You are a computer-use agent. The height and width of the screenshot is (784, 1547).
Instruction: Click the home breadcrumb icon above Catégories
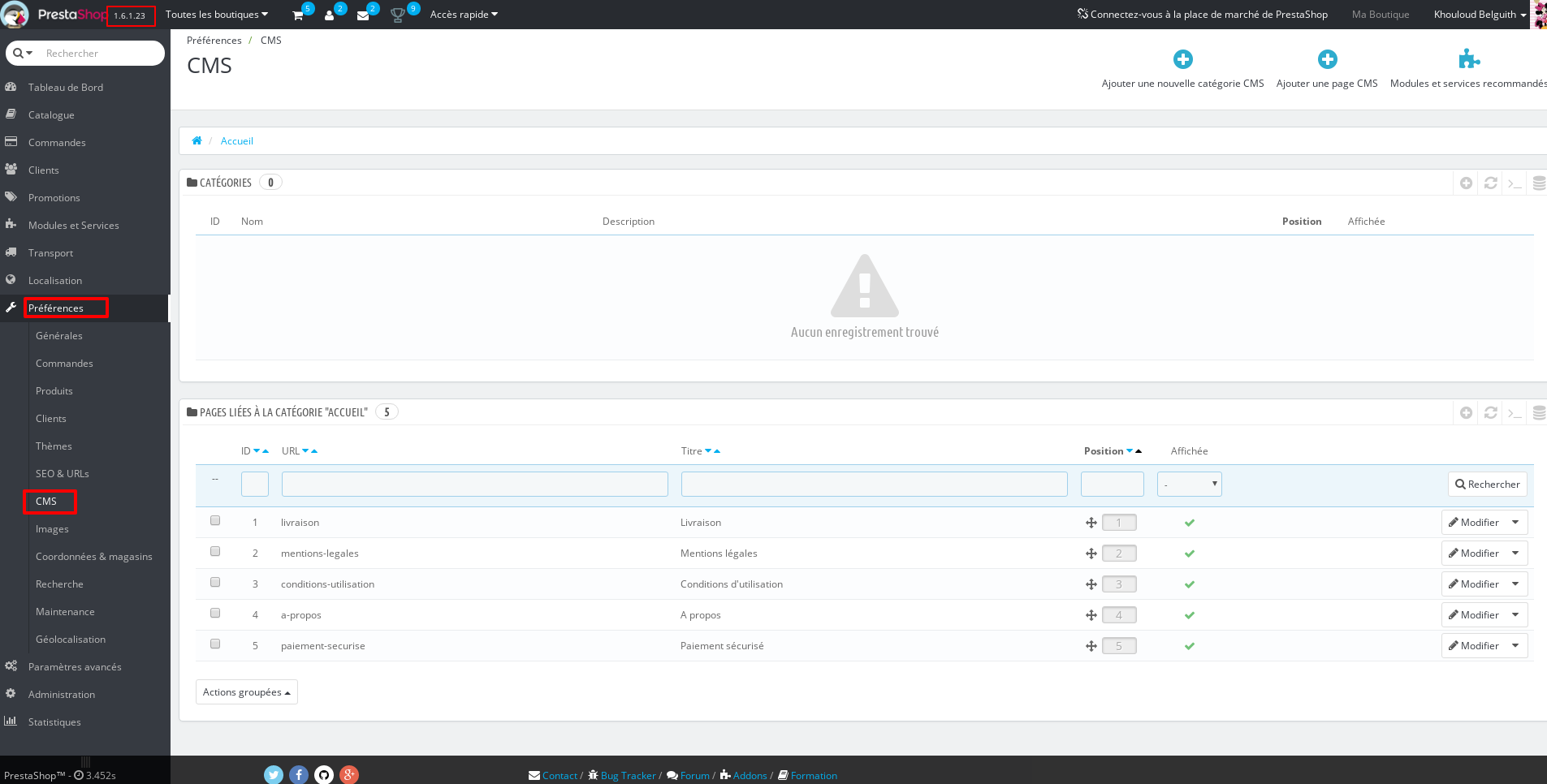point(197,140)
